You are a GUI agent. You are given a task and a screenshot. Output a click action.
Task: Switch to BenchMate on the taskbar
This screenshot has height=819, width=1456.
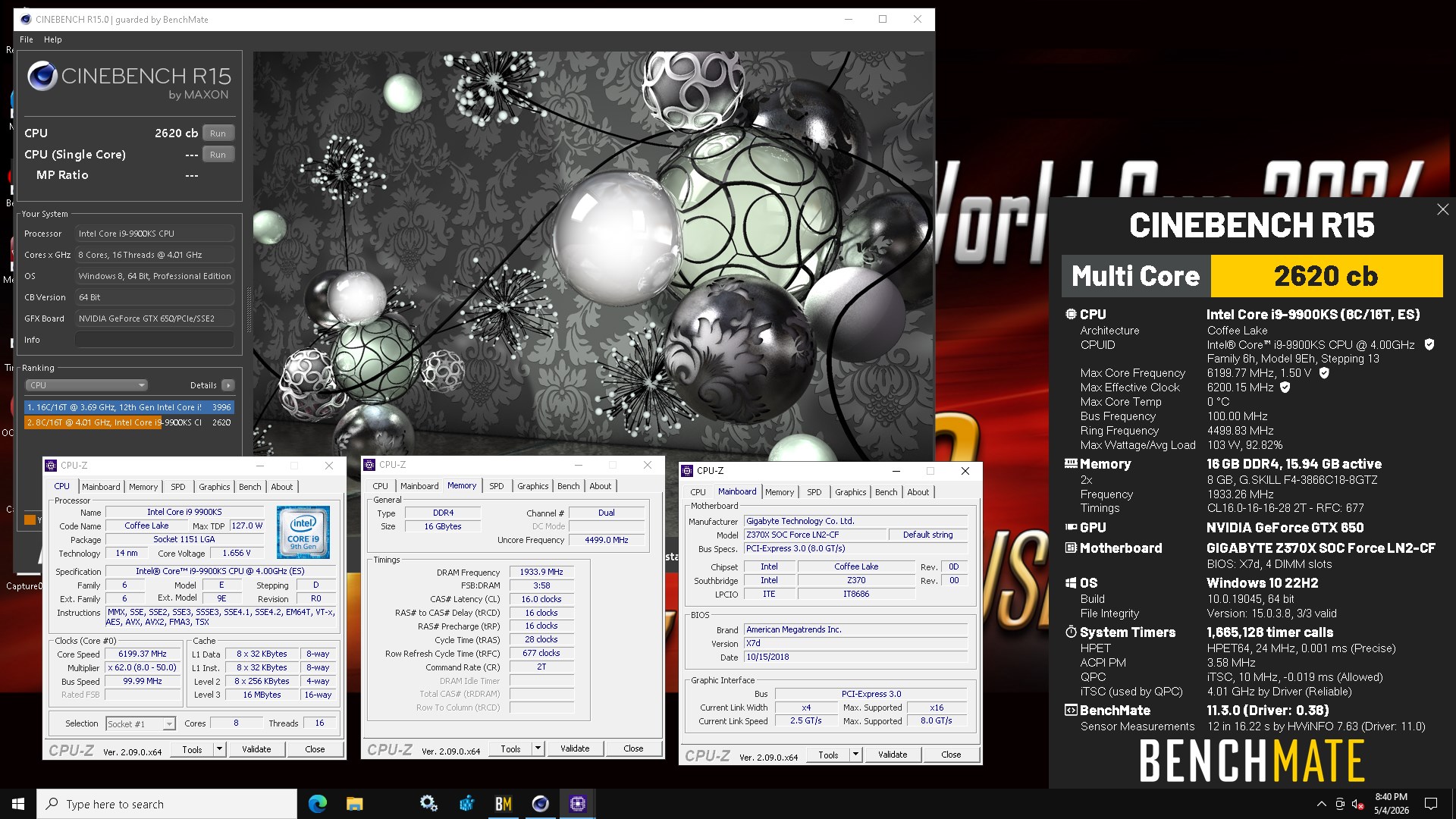coord(503,804)
